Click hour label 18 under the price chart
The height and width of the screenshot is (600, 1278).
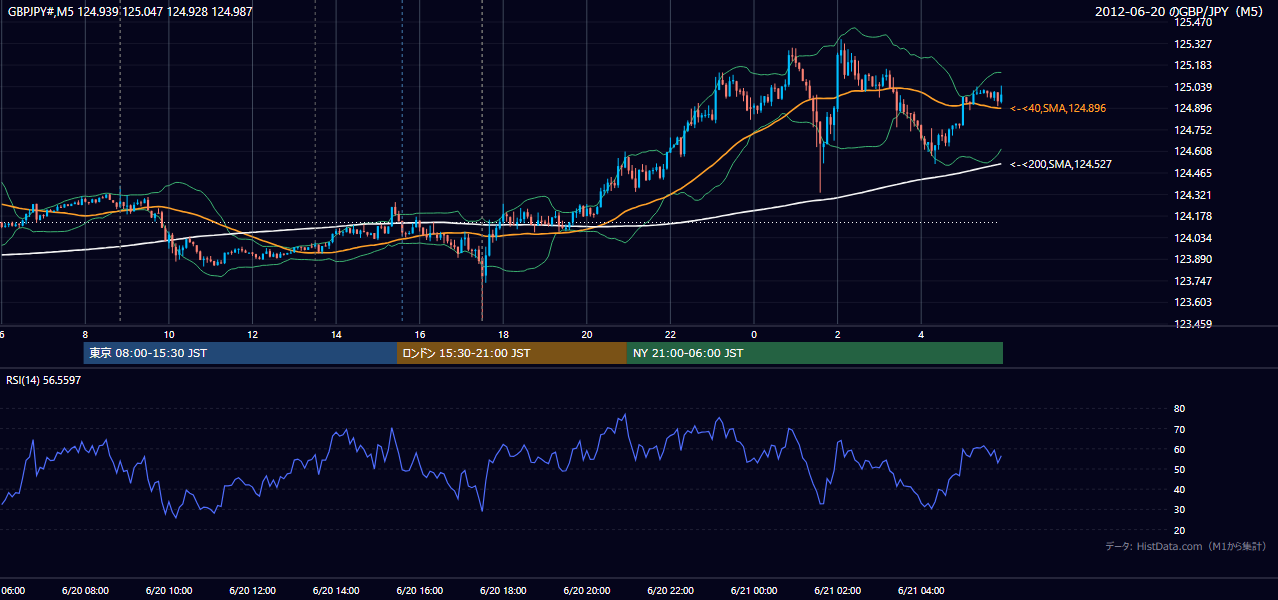[503, 334]
